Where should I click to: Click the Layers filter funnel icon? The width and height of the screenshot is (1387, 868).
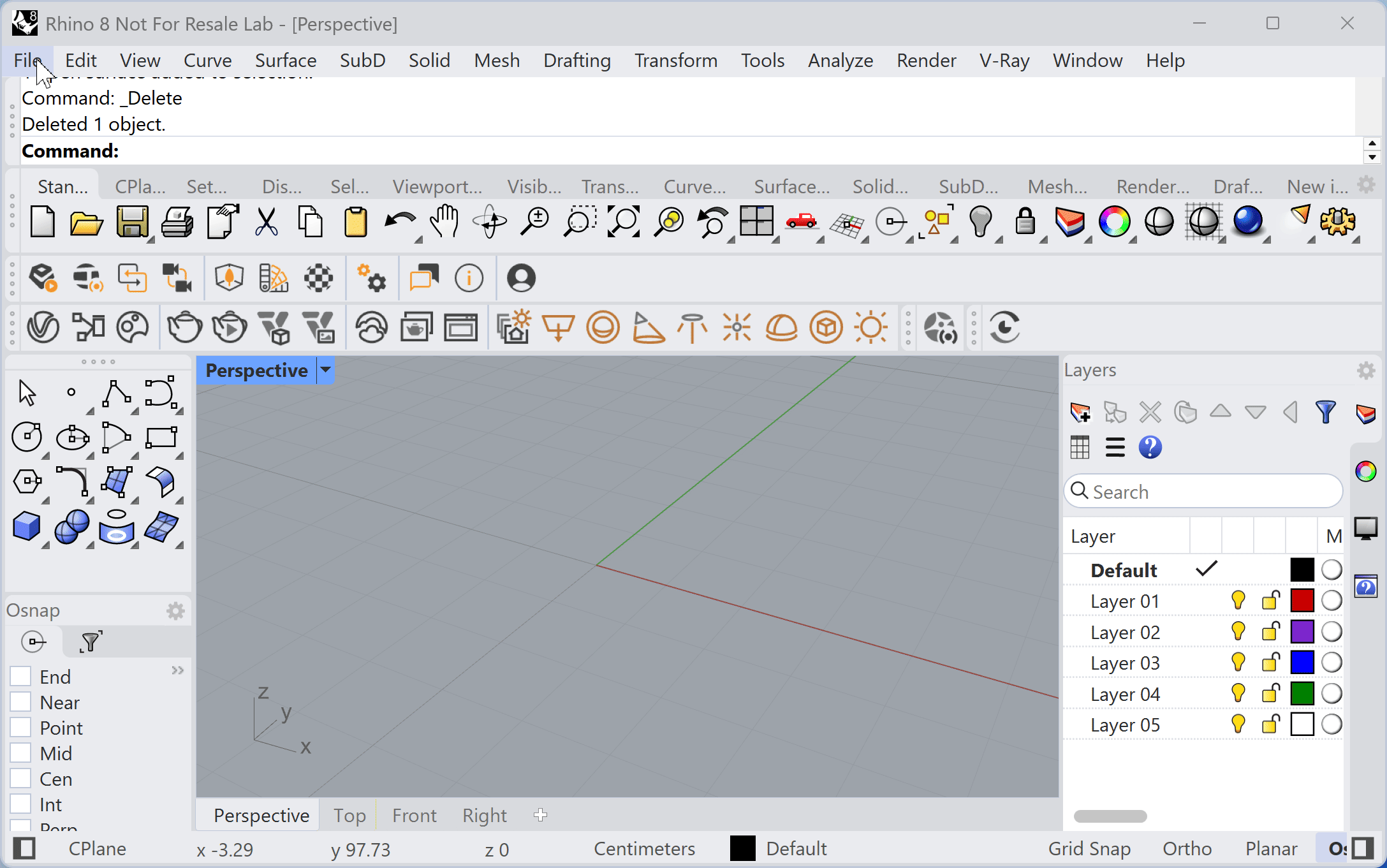(1326, 413)
